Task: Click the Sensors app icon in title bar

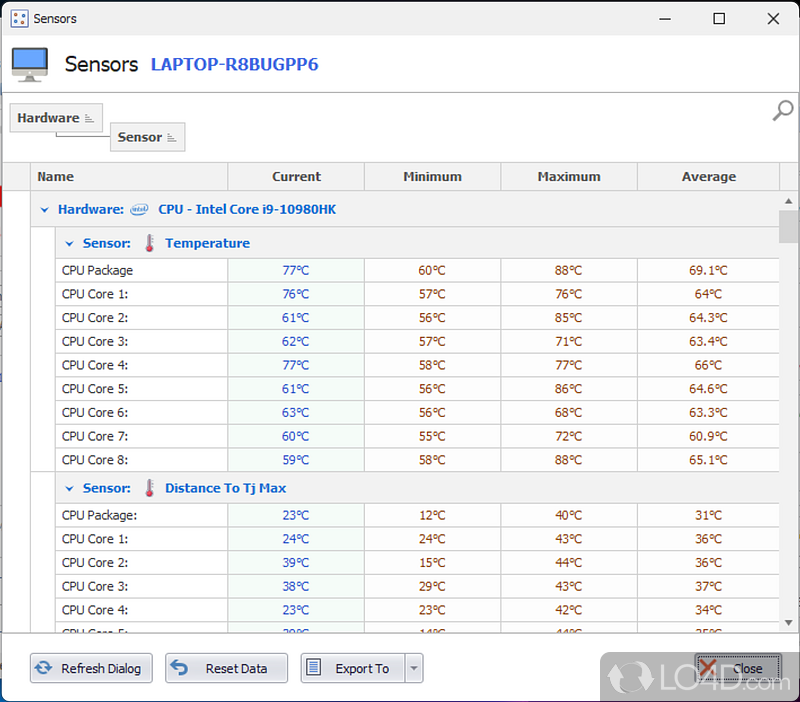Action: (x=19, y=18)
